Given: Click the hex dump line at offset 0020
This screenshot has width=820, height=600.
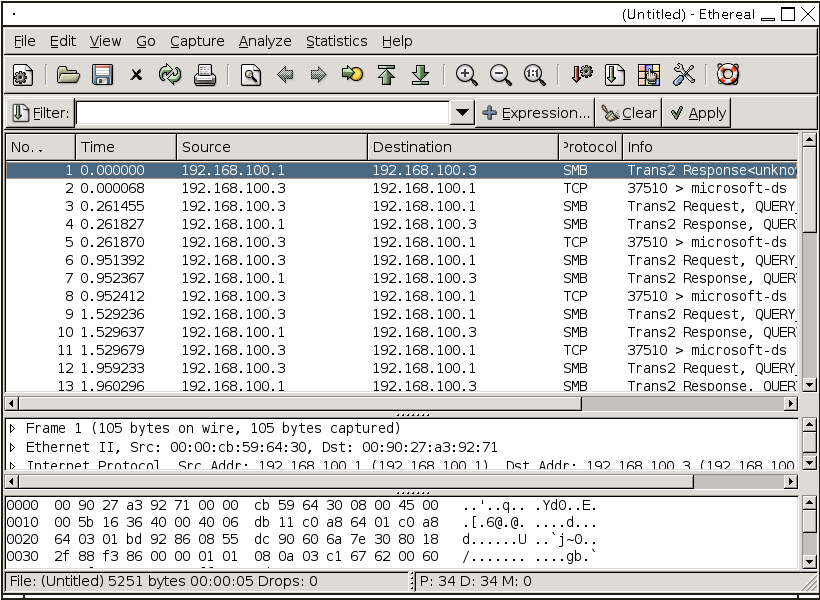Looking at the screenshot, I should 302,539.
